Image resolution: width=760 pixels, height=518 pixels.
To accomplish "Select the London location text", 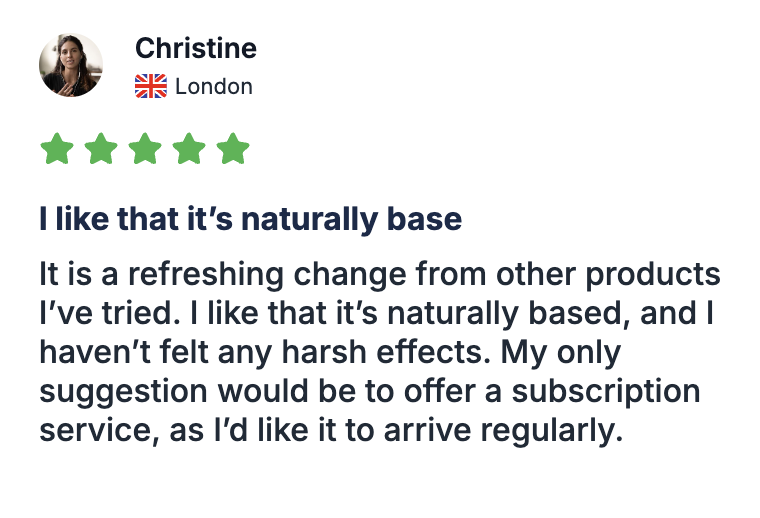I will coord(213,86).
